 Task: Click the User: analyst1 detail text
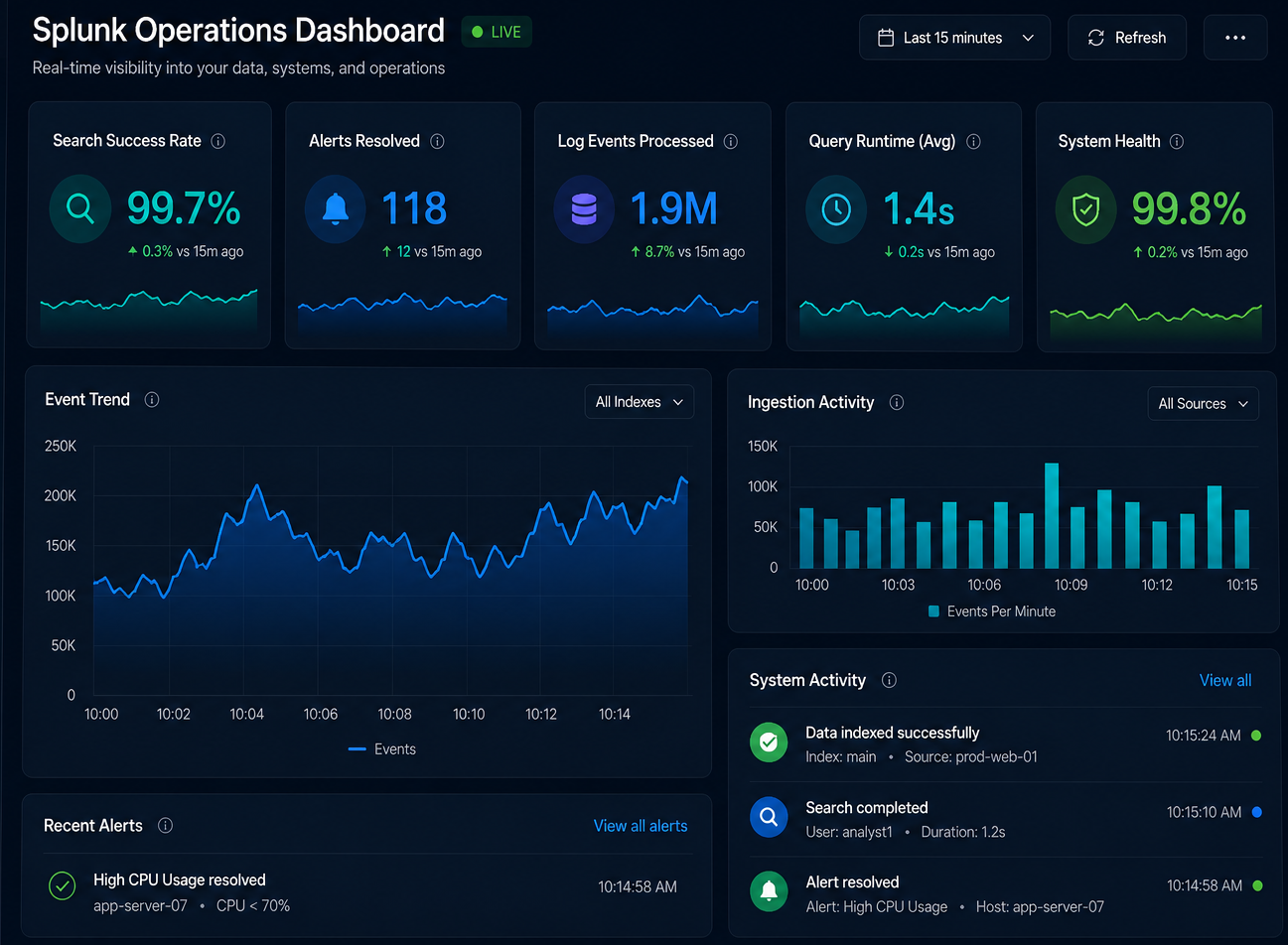click(849, 832)
